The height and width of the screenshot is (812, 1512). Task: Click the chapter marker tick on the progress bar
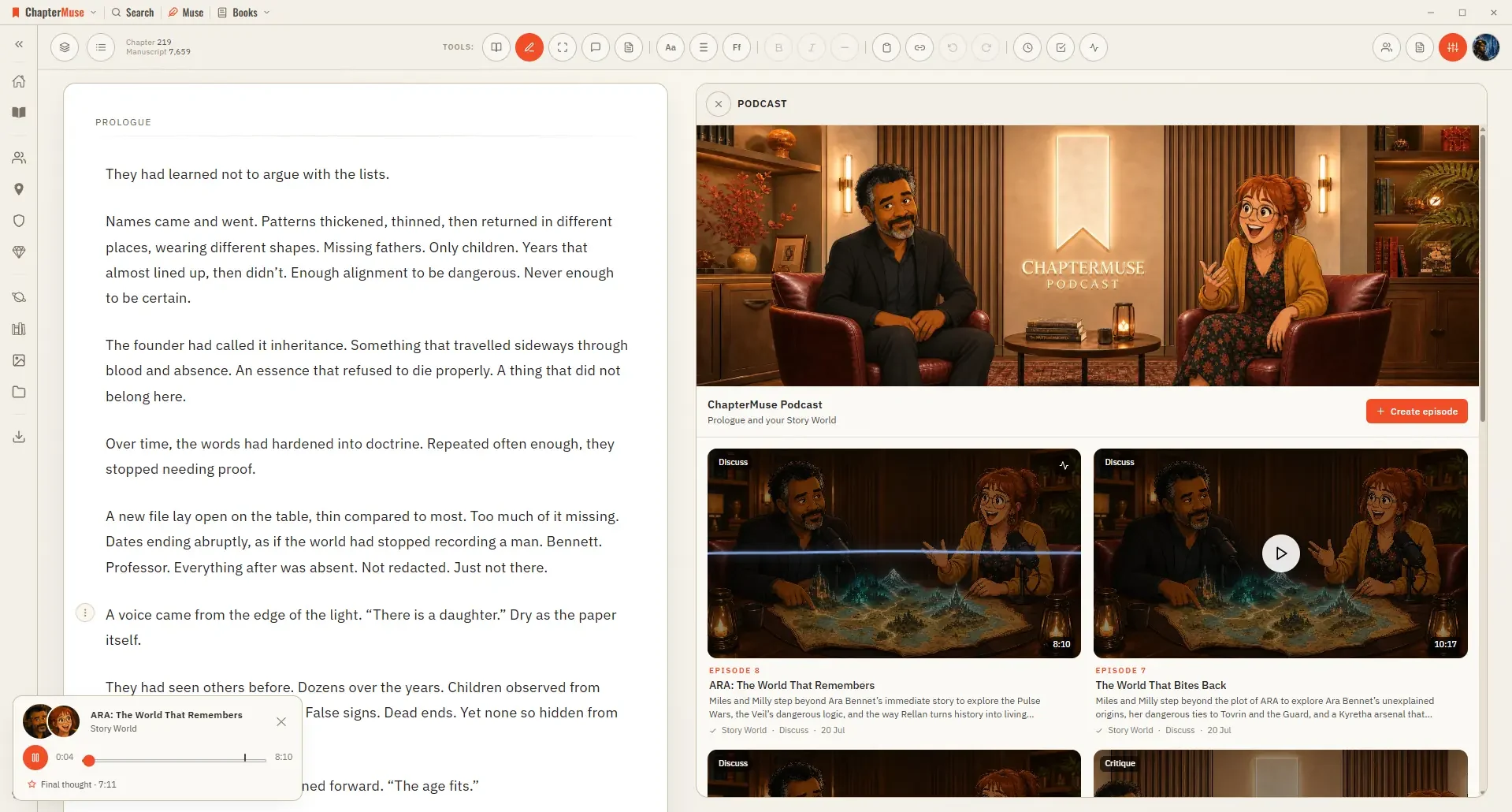point(245,758)
